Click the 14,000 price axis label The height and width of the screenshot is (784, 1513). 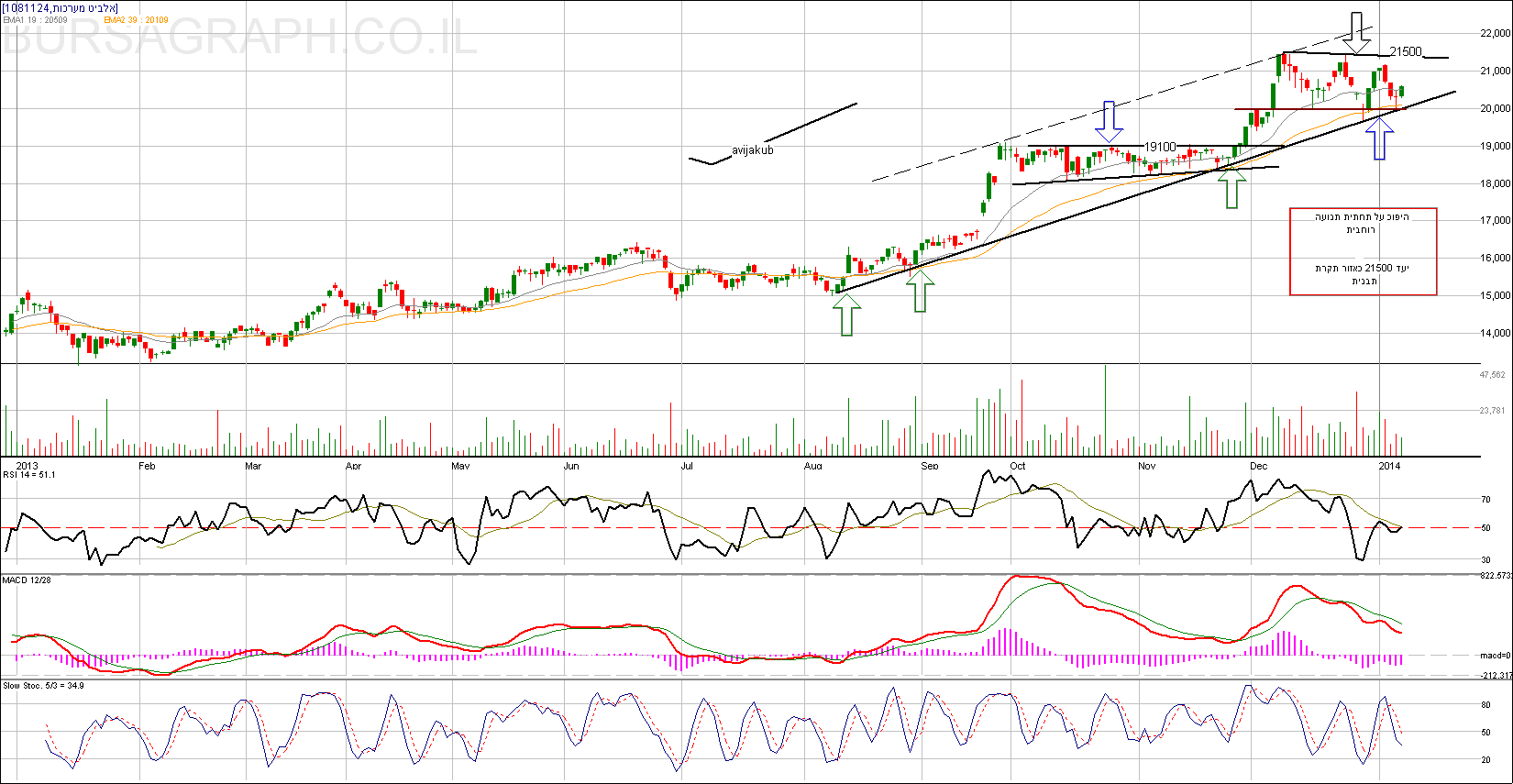1495,333
